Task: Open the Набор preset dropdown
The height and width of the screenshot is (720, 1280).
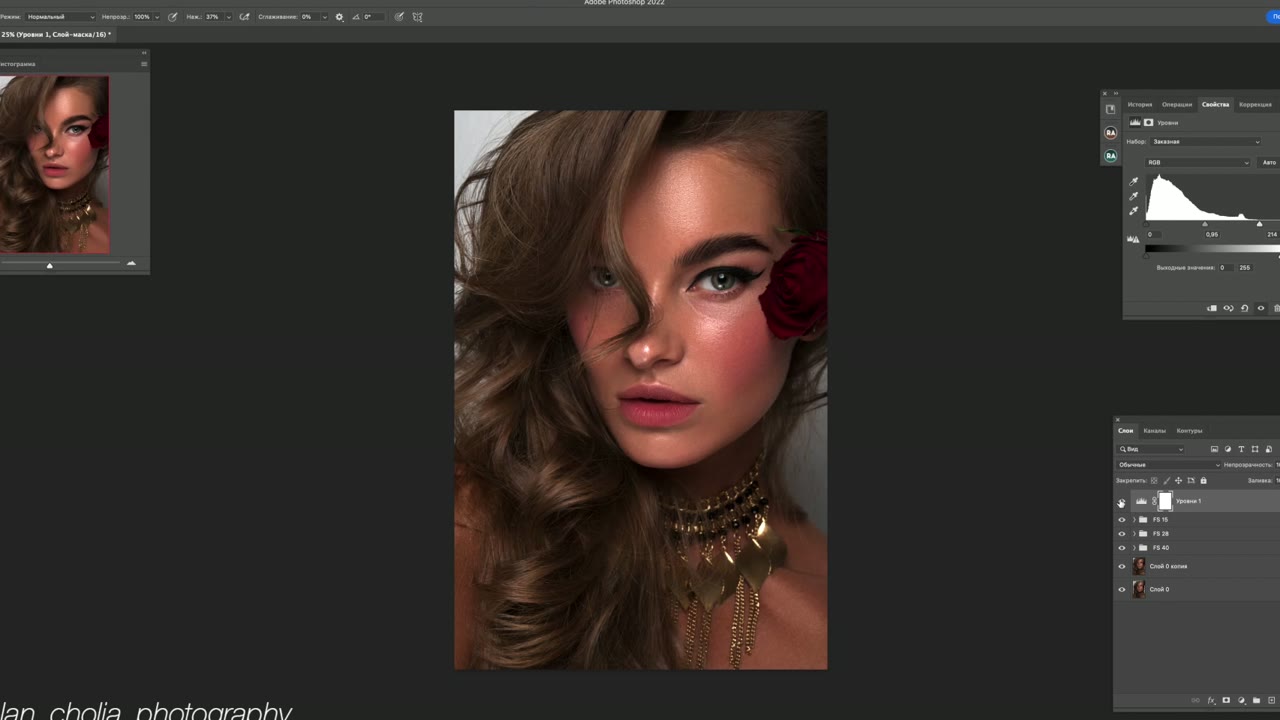Action: [x=1206, y=142]
